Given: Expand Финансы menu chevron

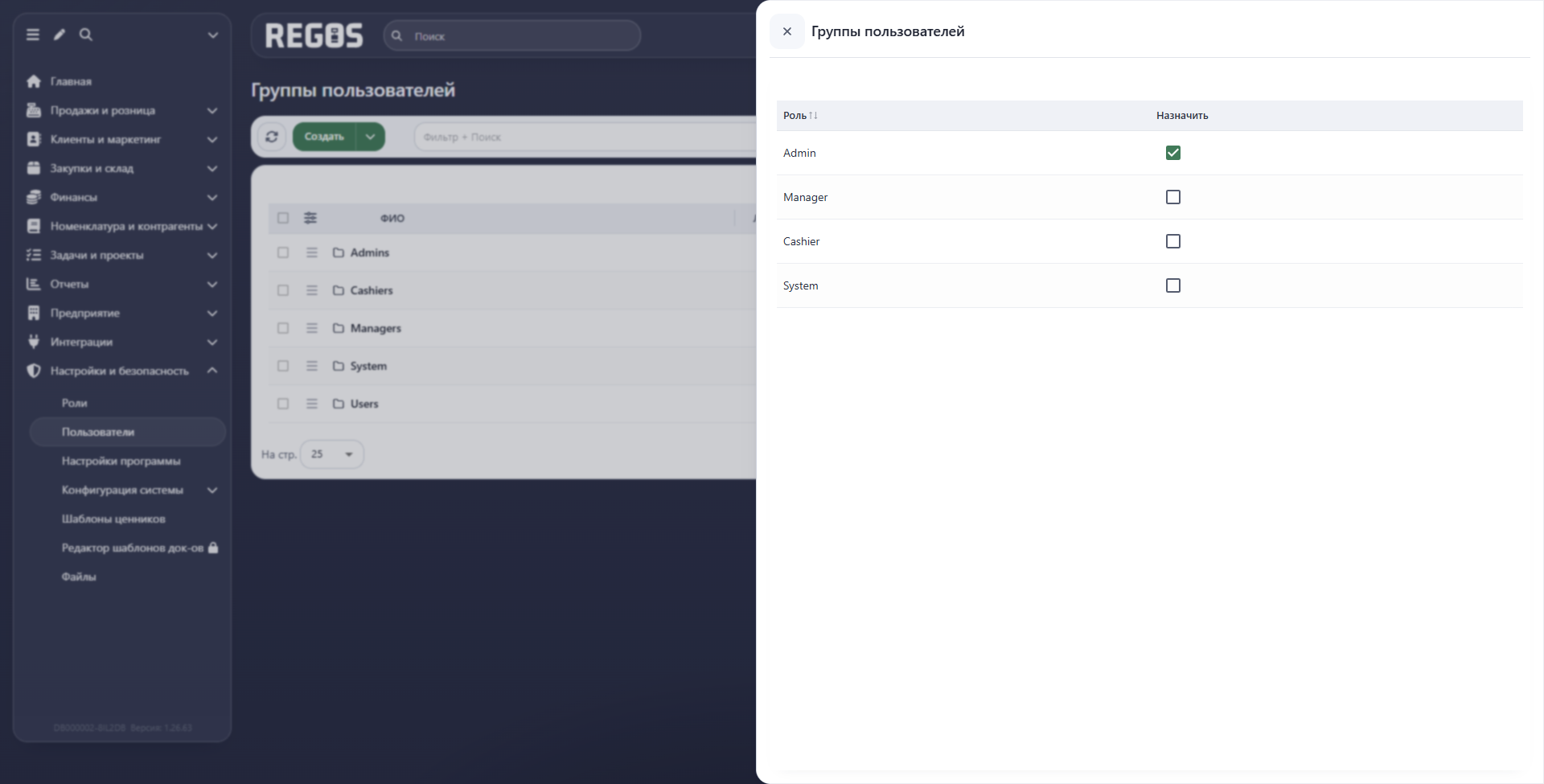Looking at the screenshot, I should point(212,198).
